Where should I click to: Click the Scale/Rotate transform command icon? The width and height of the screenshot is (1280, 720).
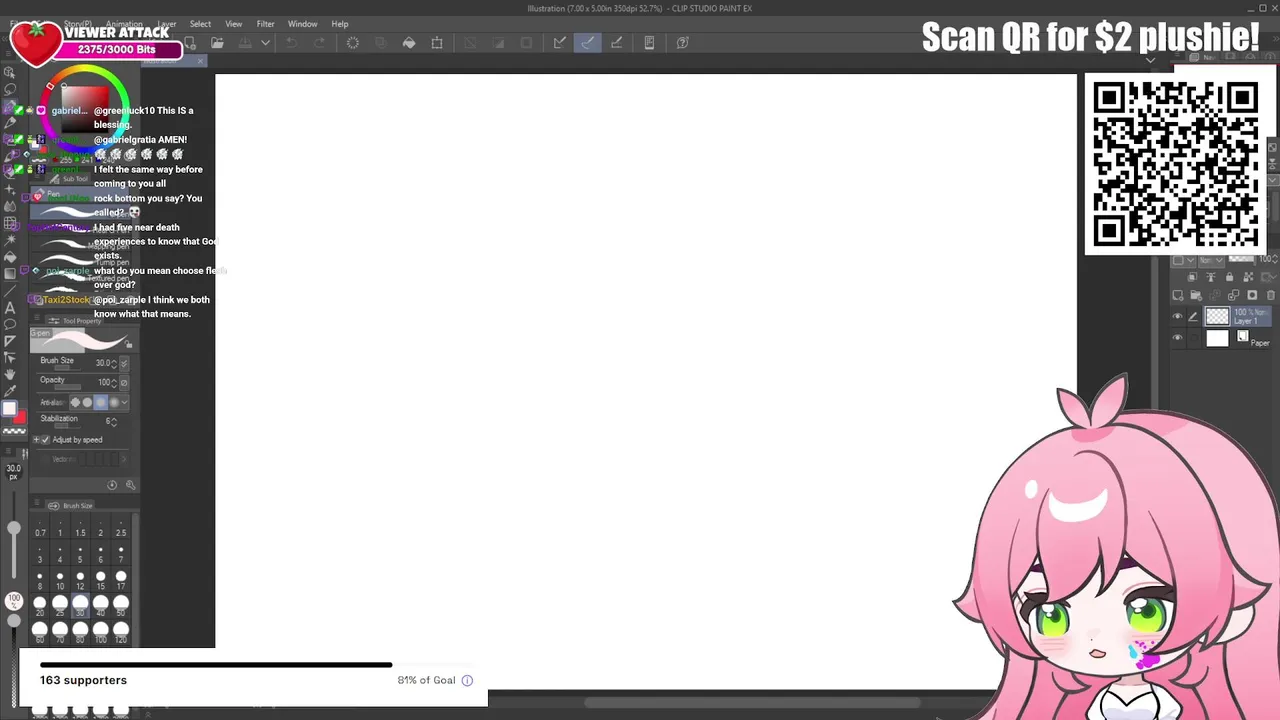[437, 43]
